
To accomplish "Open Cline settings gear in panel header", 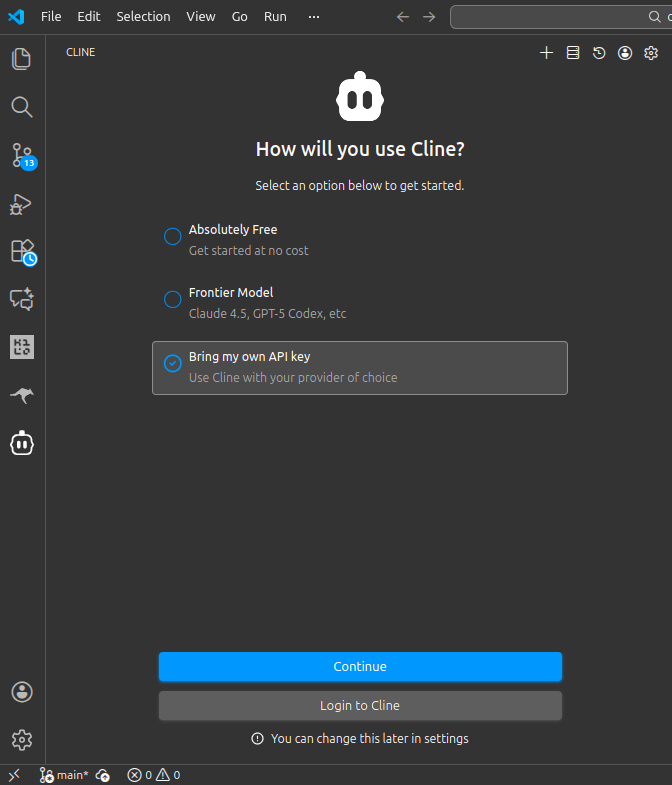I will [x=651, y=53].
